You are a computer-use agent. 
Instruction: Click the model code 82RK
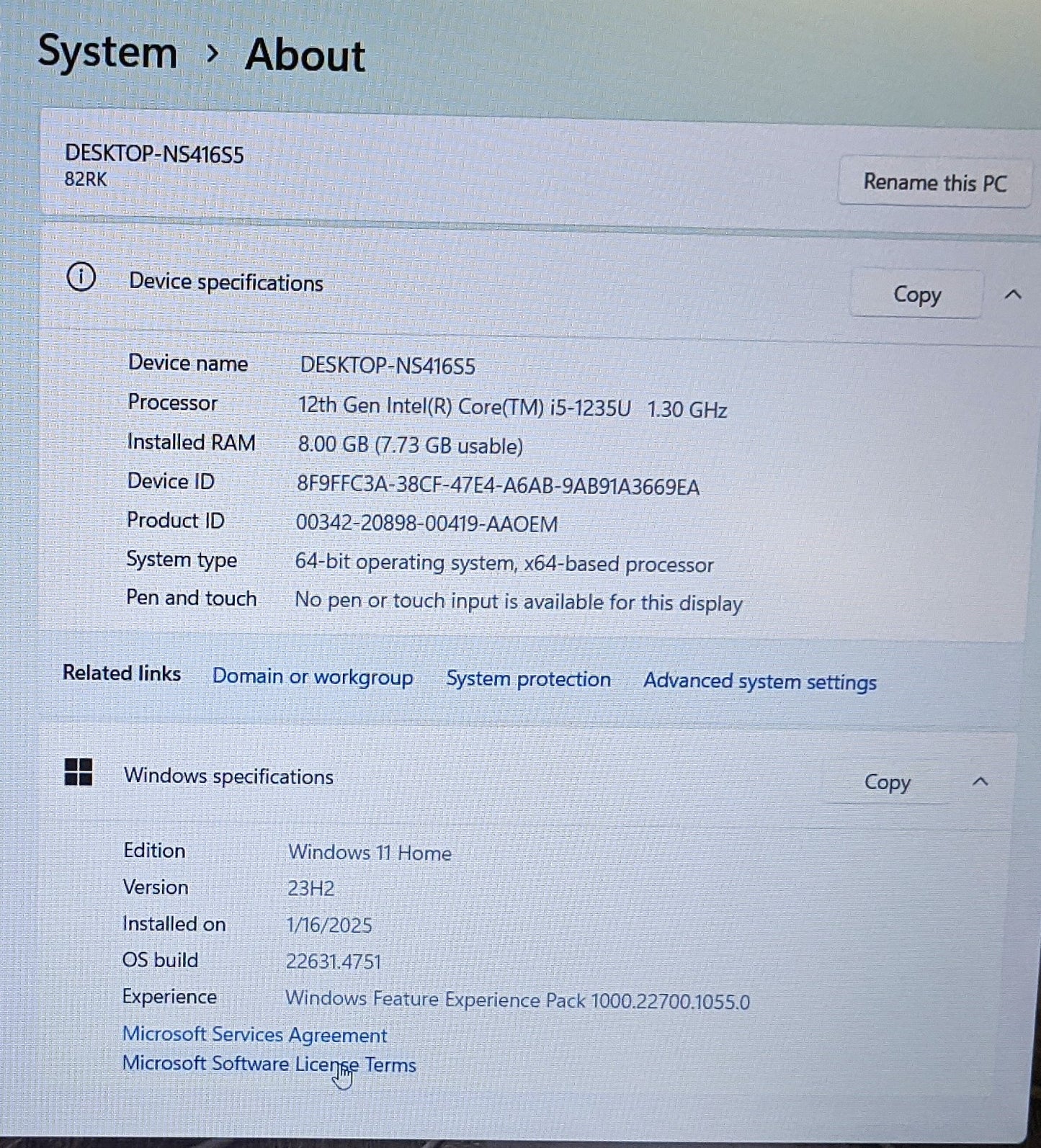click(x=86, y=179)
